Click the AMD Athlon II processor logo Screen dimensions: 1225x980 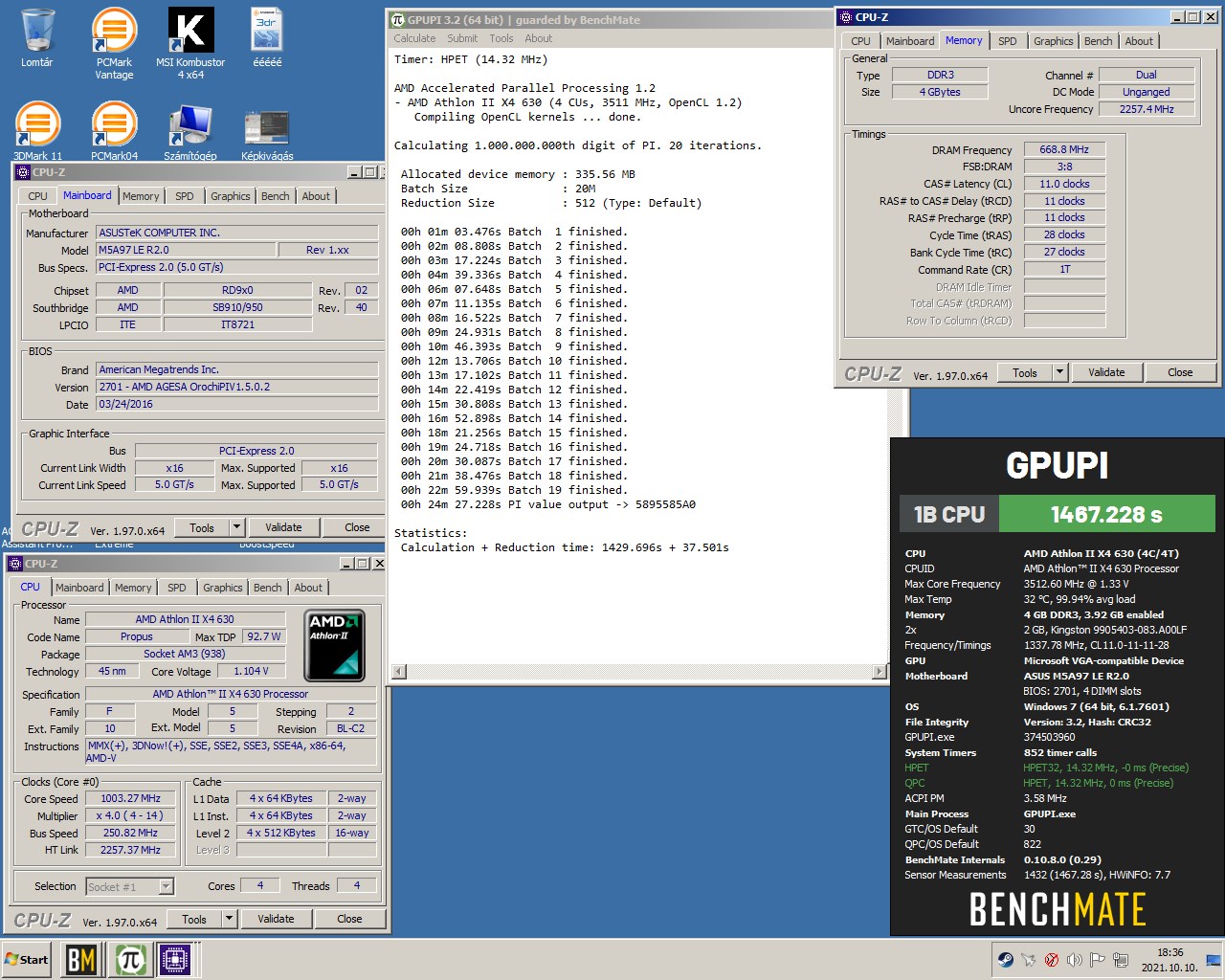[x=334, y=645]
